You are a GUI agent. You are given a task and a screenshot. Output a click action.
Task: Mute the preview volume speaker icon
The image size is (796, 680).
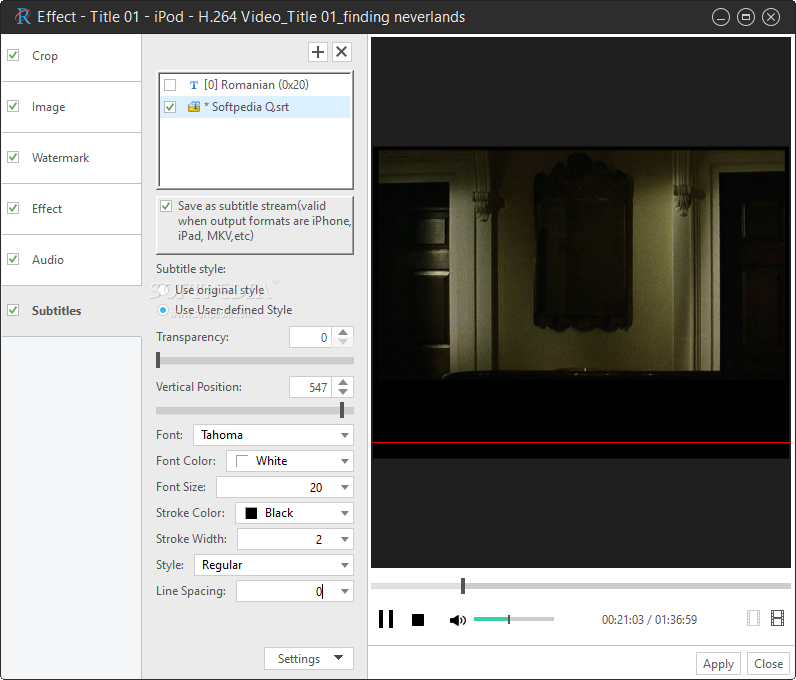(x=457, y=620)
